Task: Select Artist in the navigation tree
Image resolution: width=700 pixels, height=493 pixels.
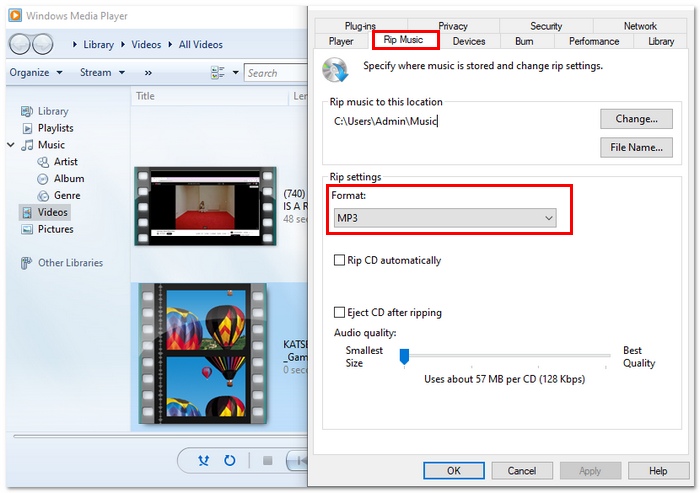Action: click(x=66, y=162)
